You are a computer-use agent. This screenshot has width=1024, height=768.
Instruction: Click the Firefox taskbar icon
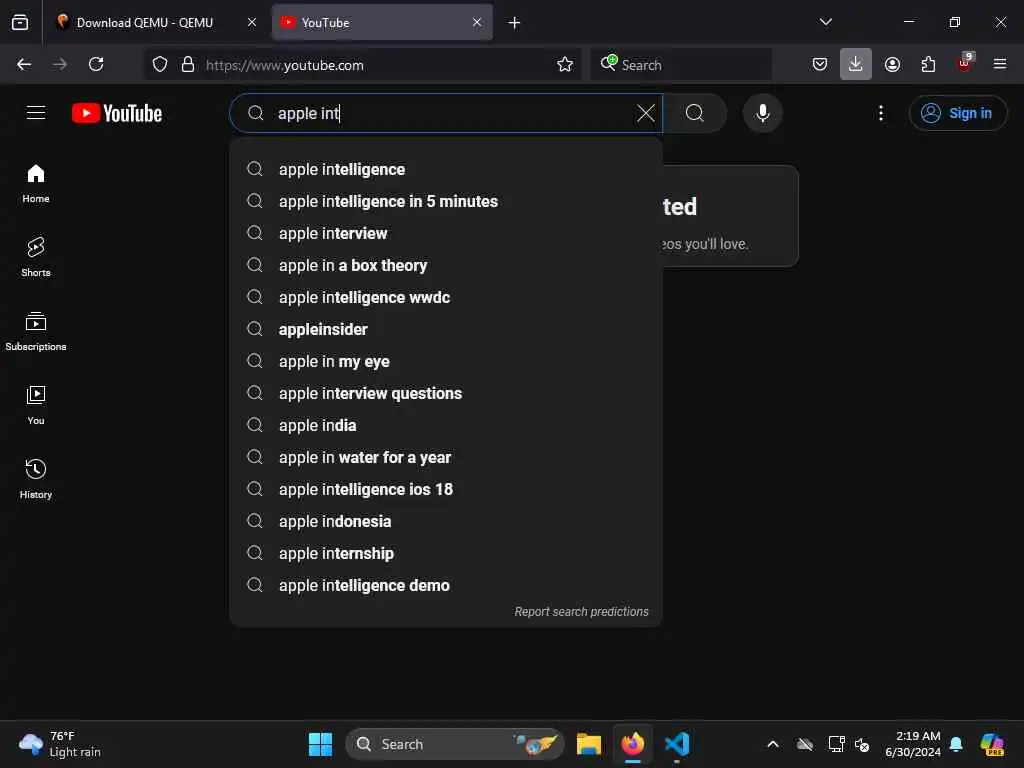[x=633, y=744]
